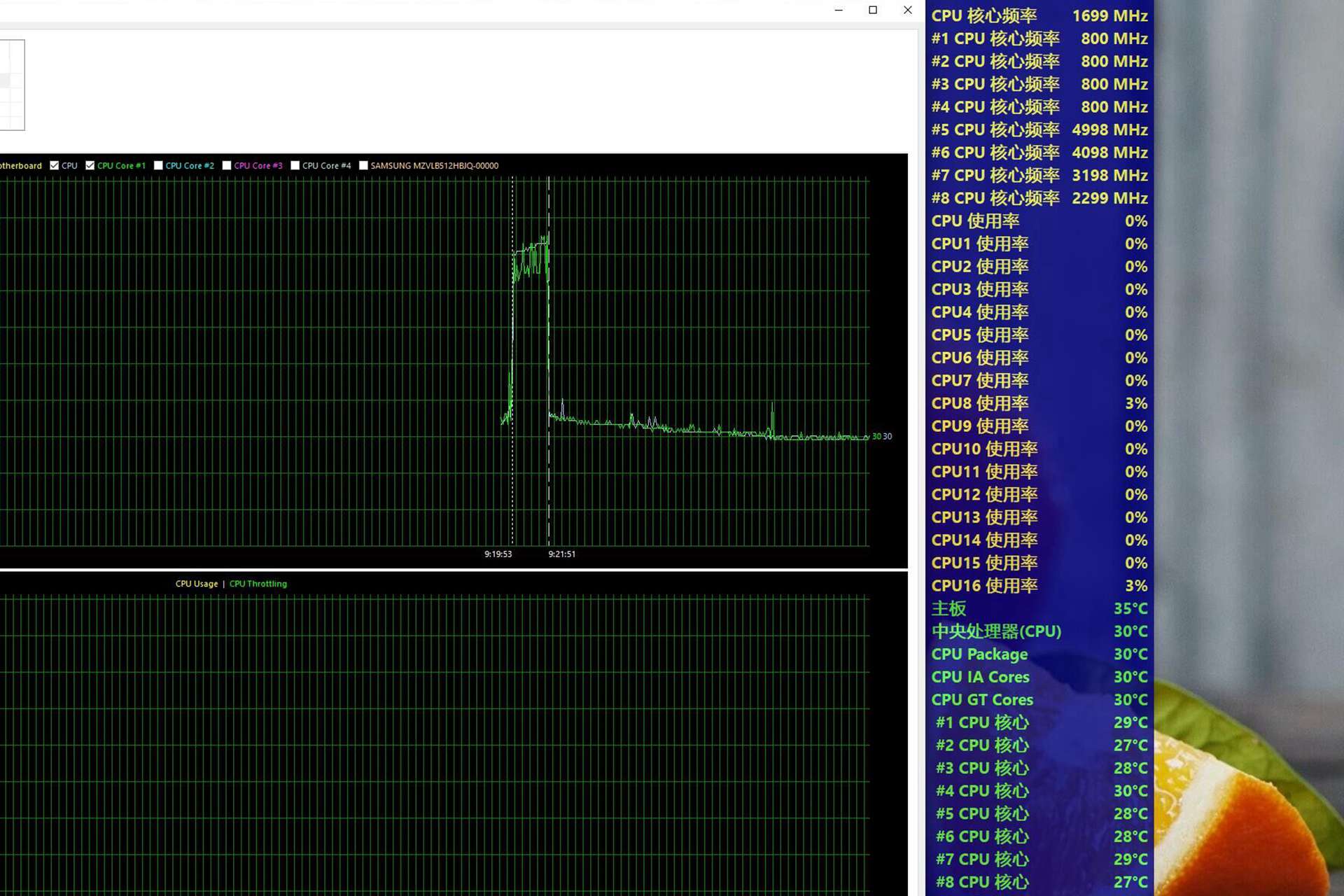Enable the CPU Core #4 checkbox
1344x896 pixels.
coord(295,166)
